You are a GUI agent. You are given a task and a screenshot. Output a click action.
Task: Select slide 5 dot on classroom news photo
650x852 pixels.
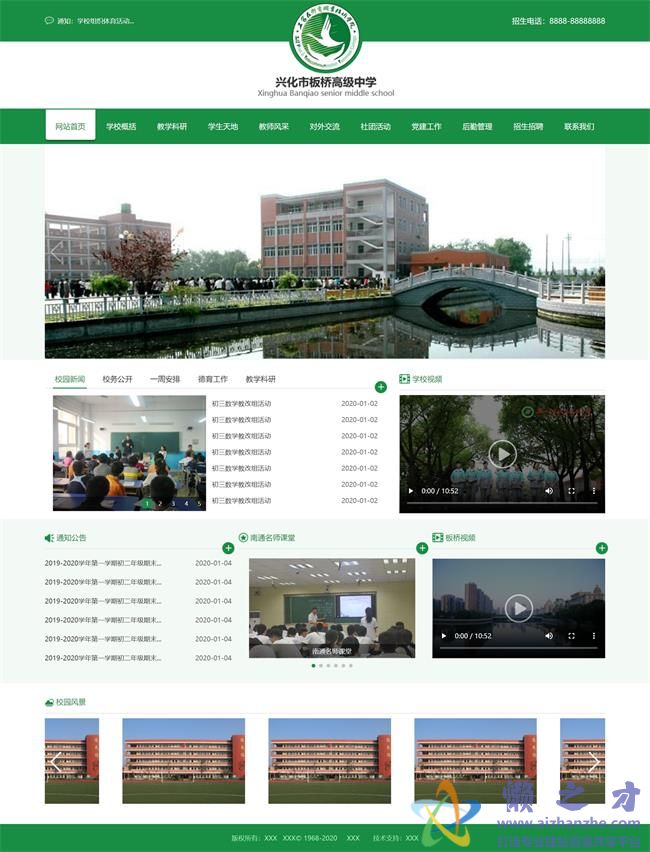click(x=199, y=504)
